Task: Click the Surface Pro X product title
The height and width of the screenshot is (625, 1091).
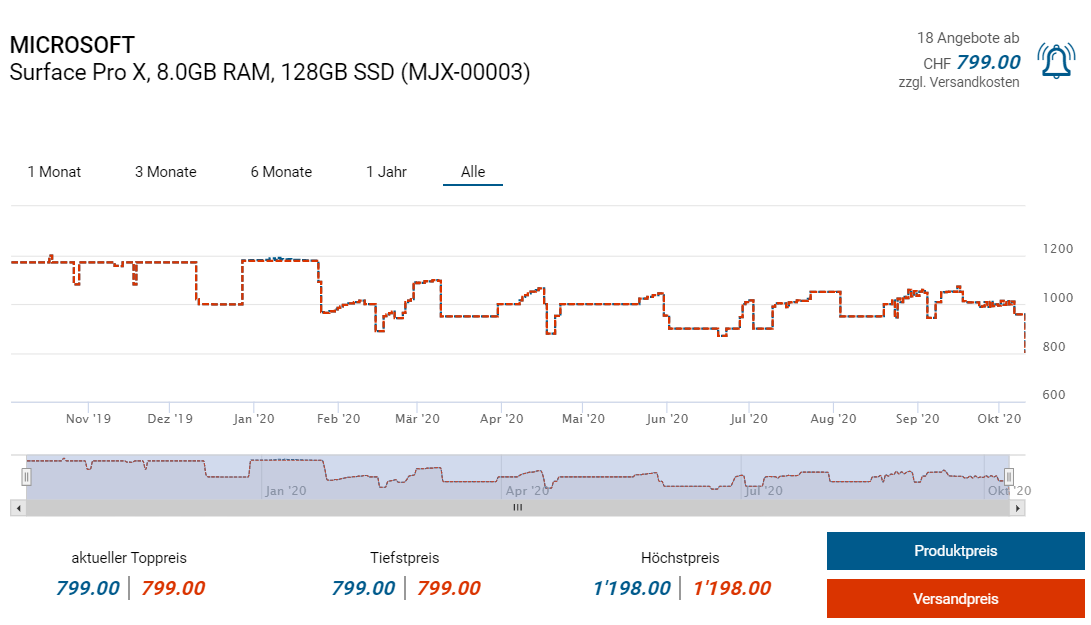Action: click(269, 72)
